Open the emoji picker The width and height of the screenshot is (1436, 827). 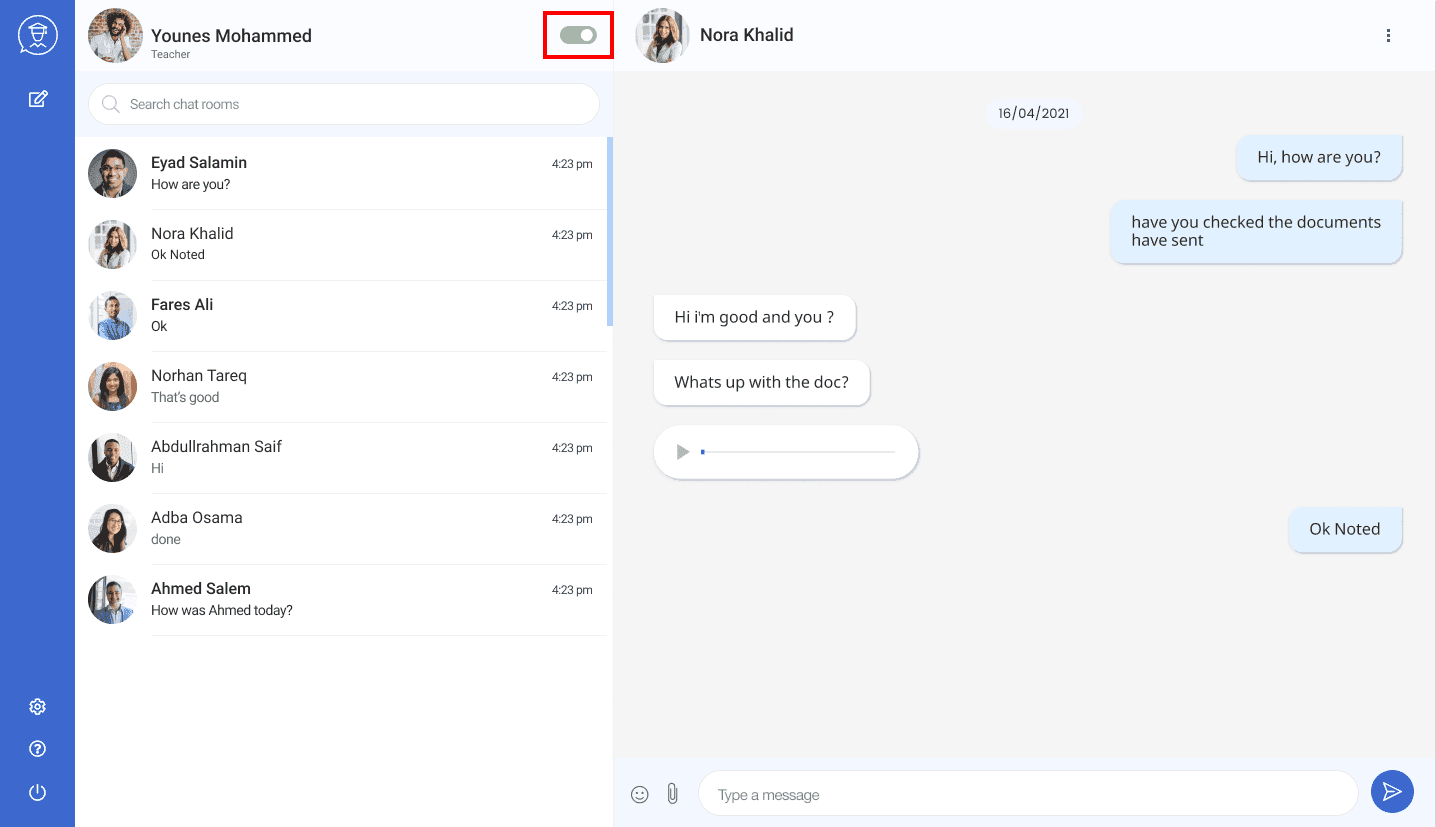click(640, 793)
